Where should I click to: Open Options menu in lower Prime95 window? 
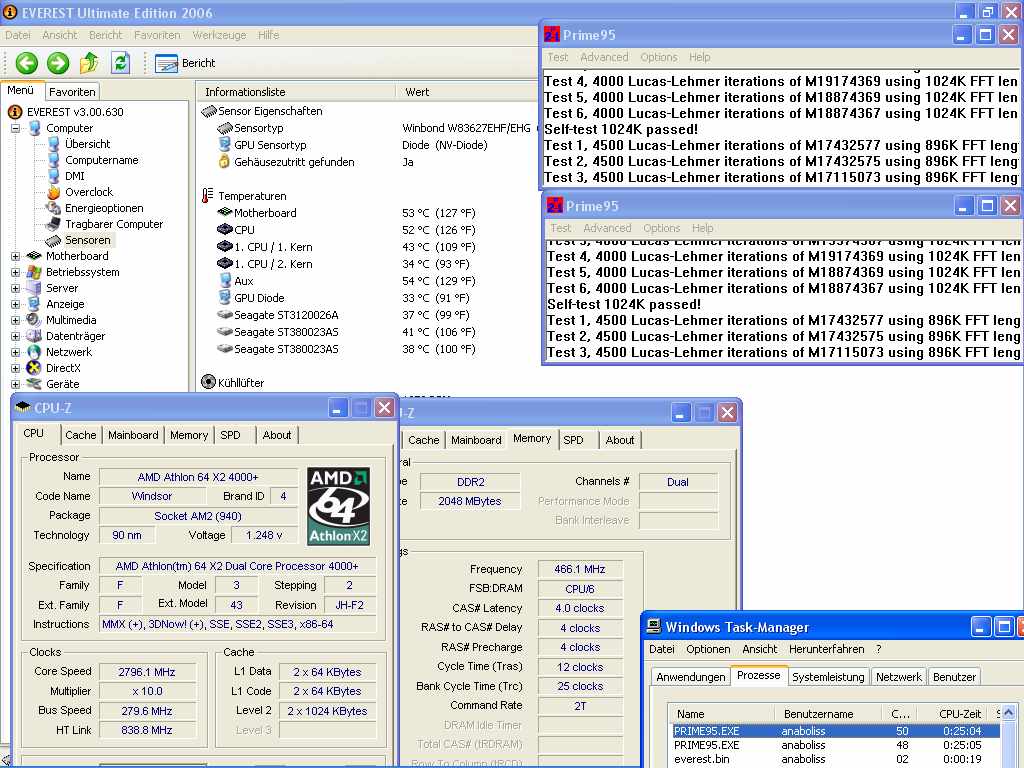coord(662,229)
